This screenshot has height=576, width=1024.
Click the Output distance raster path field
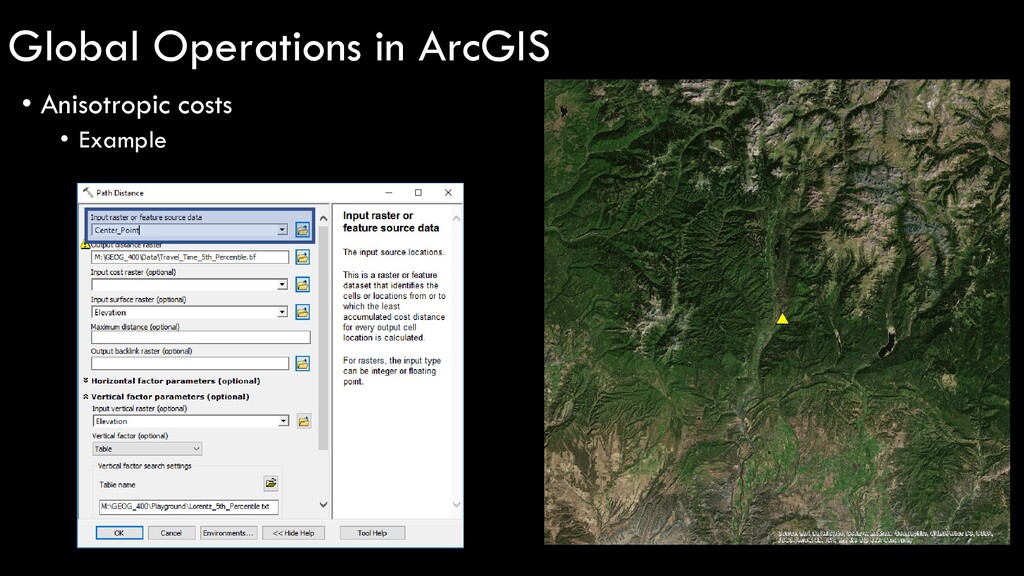[x=190, y=257]
